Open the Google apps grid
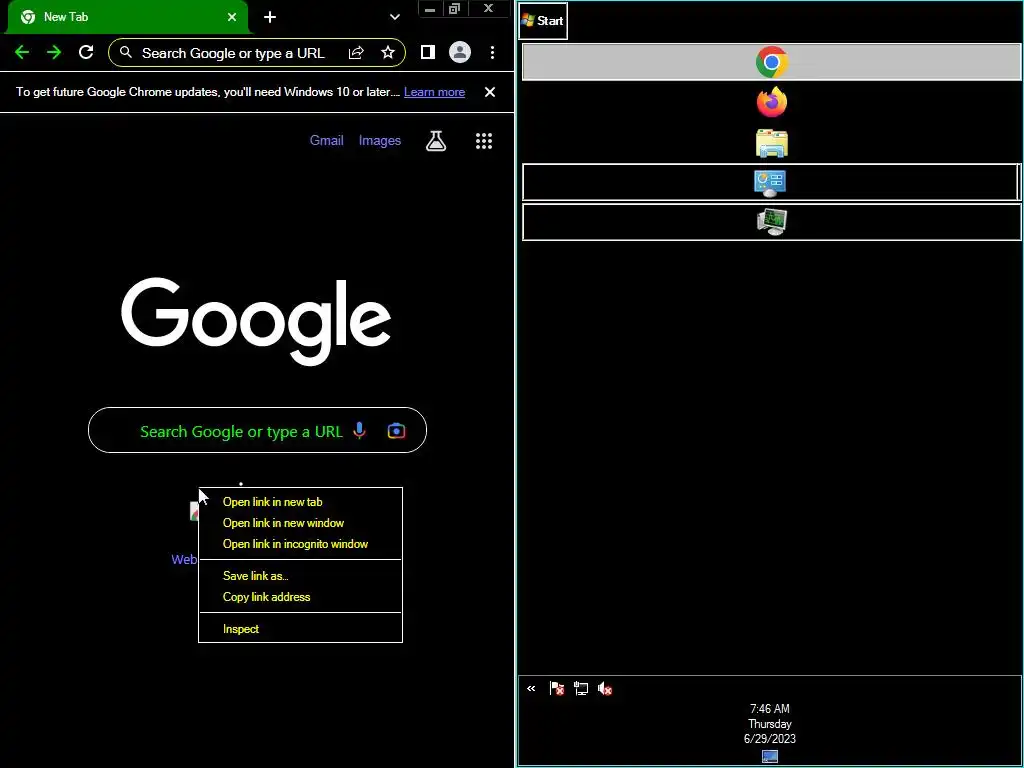This screenshot has height=768, width=1024. pos(483,140)
